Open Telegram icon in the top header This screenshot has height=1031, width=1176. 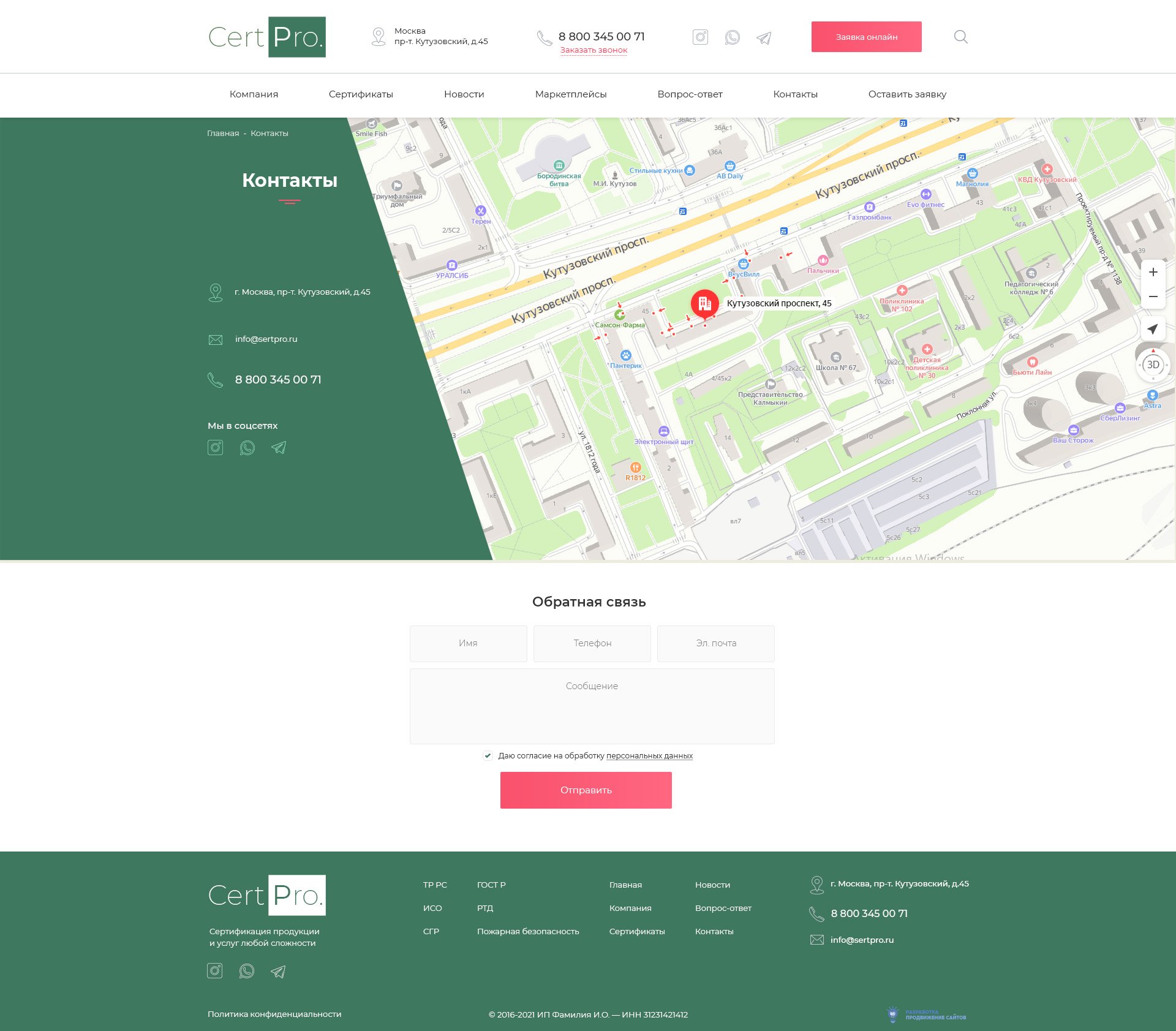[x=764, y=38]
